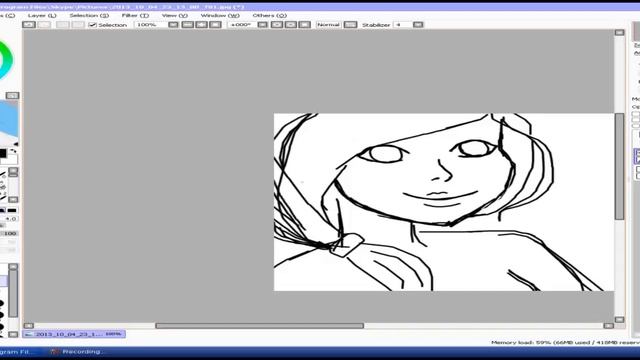
Task: Open the View (V) menu
Action: (x=175, y=16)
